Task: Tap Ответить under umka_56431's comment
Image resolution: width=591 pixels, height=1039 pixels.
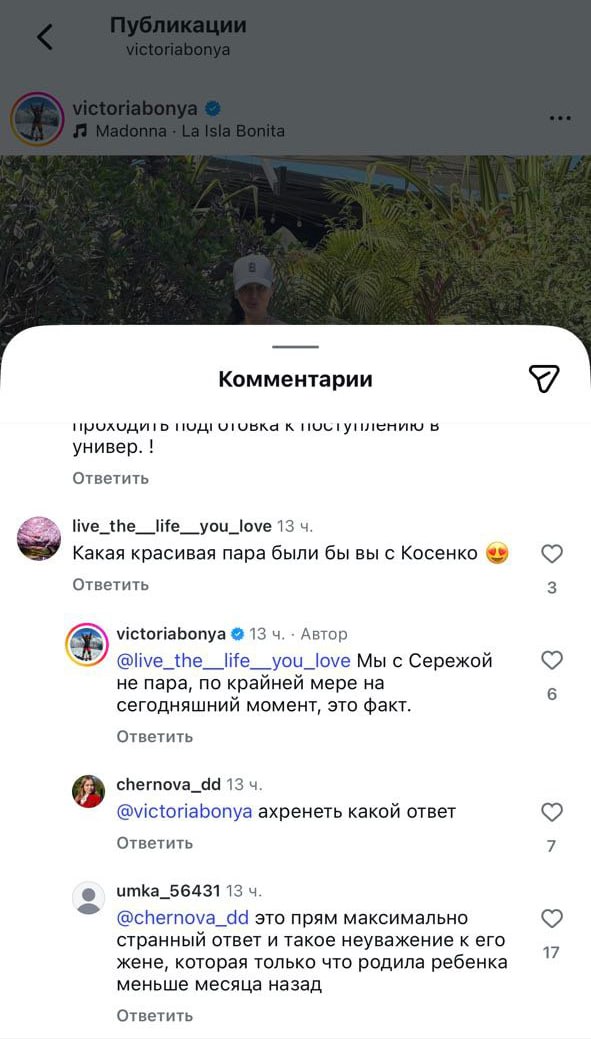Action: coord(155,1015)
